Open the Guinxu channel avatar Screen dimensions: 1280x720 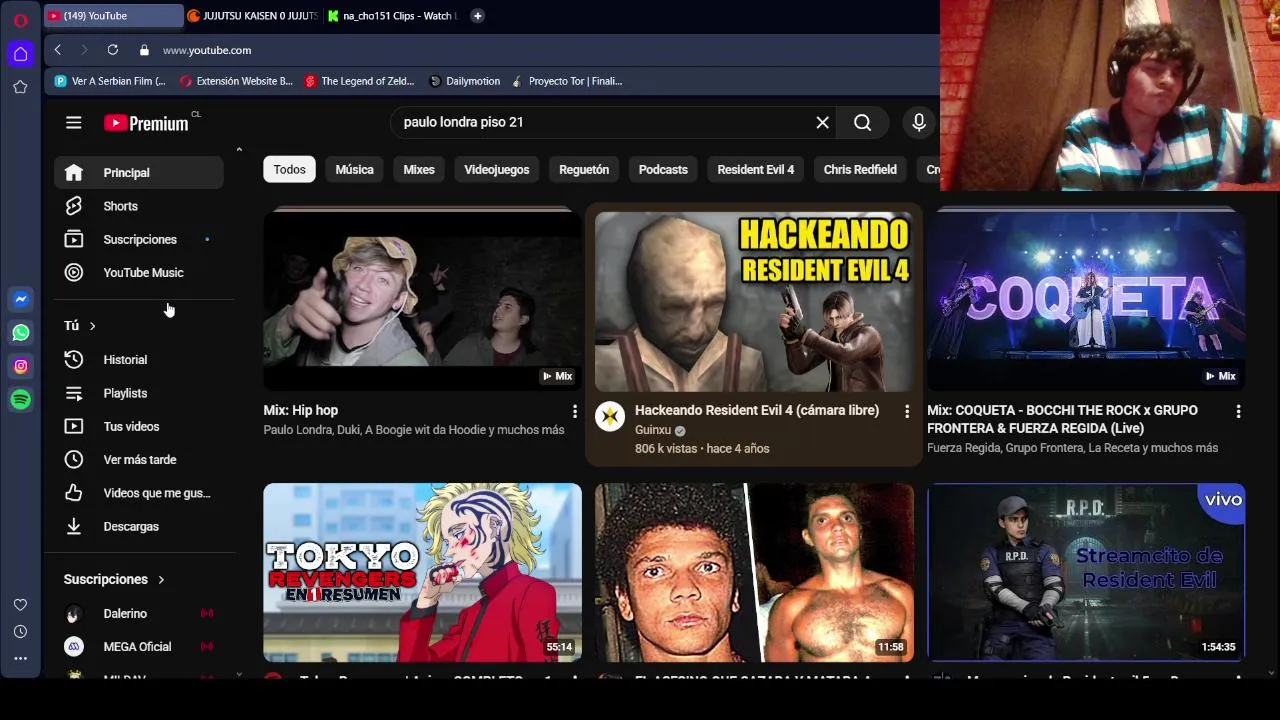(609, 416)
